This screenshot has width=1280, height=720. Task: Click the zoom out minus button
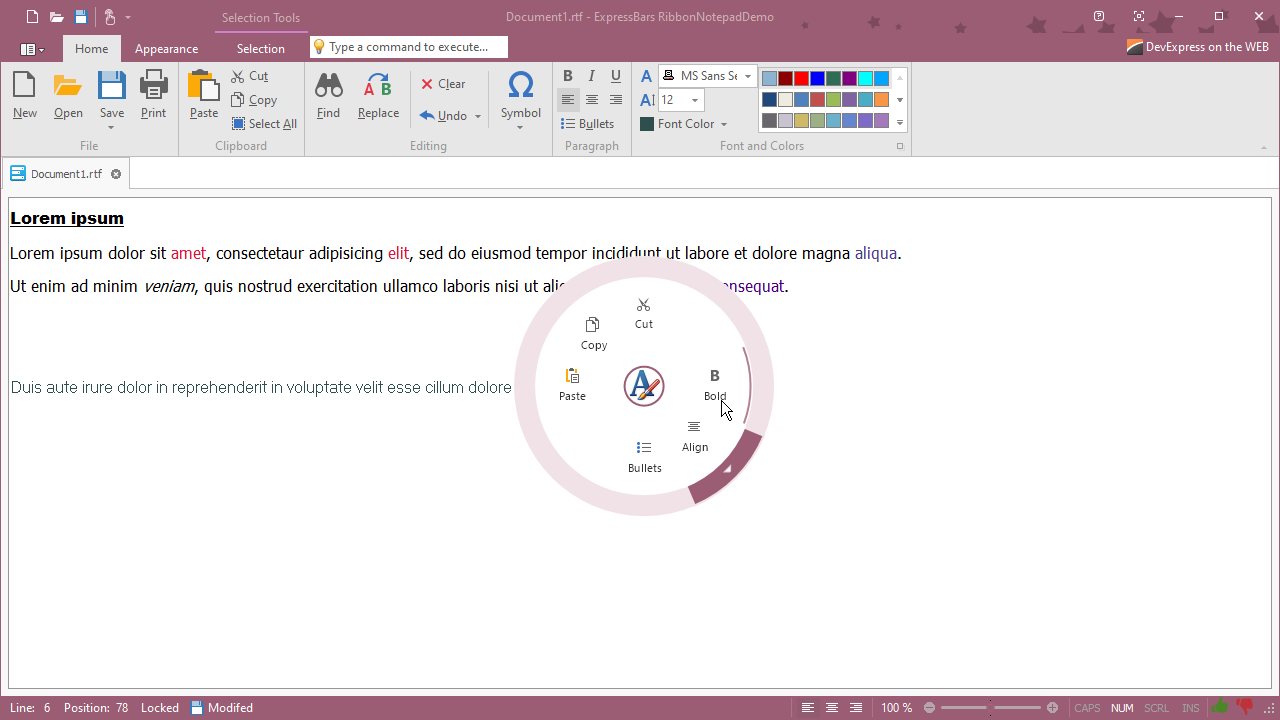coord(930,708)
